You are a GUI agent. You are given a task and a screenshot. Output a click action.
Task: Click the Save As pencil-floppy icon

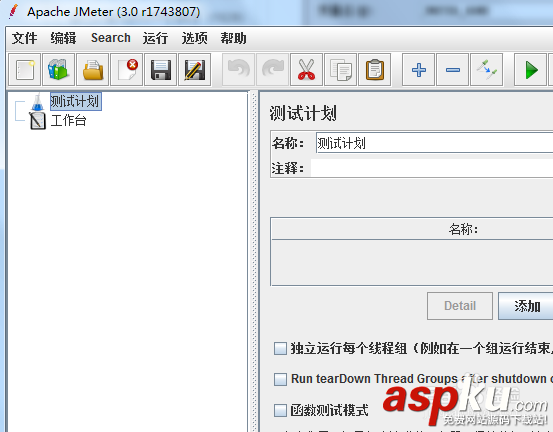[x=195, y=70]
